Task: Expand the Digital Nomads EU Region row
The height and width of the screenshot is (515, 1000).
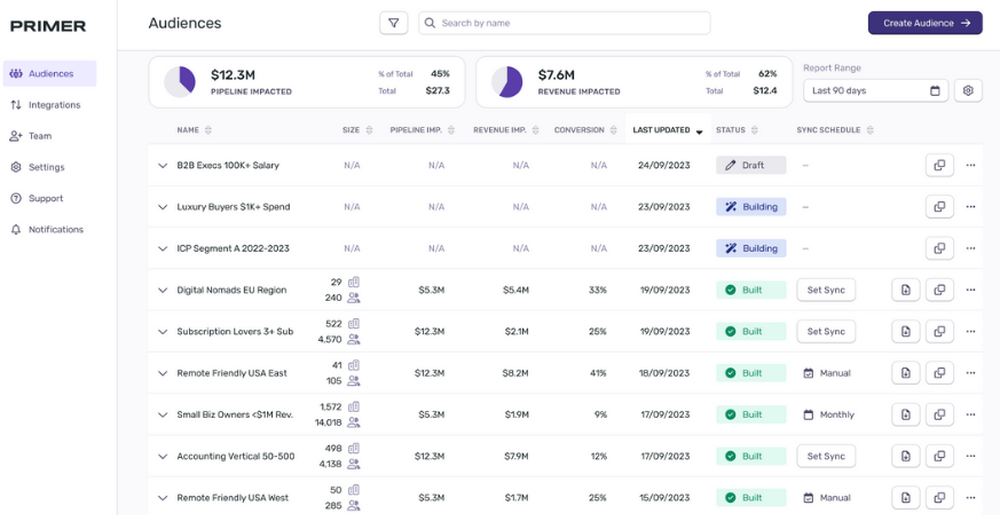Action: pyautogui.click(x=163, y=290)
